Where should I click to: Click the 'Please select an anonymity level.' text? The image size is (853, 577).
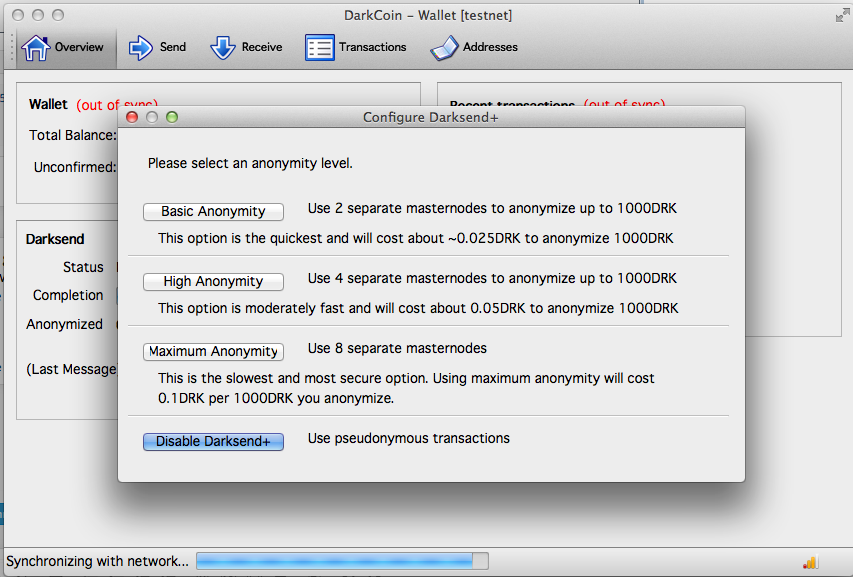[250, 164]
